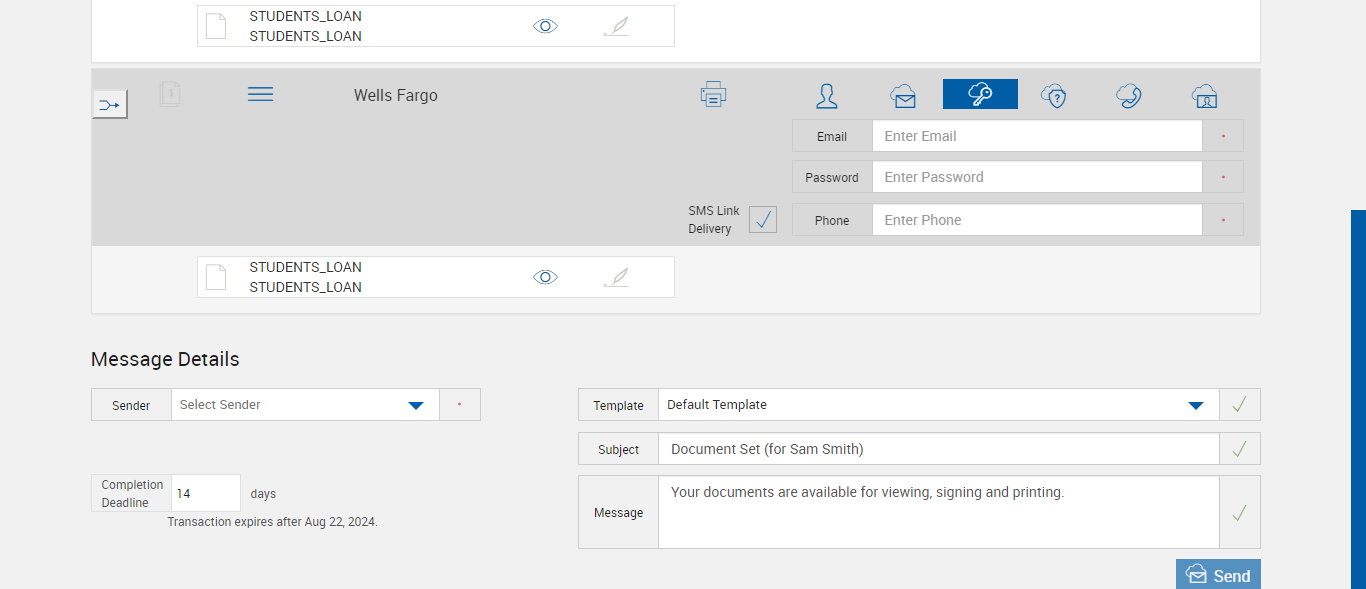Click the merge arrow button beside Wells Fargo

click(x=110, y=104)
